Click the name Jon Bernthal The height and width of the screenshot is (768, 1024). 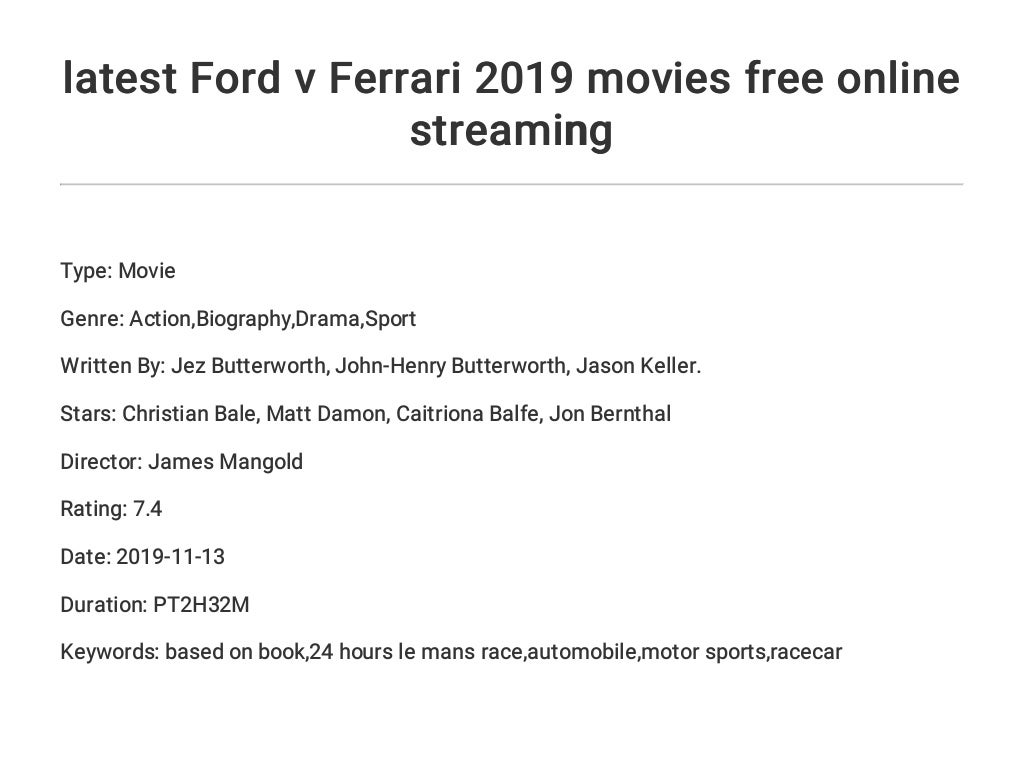coord(610,414)
